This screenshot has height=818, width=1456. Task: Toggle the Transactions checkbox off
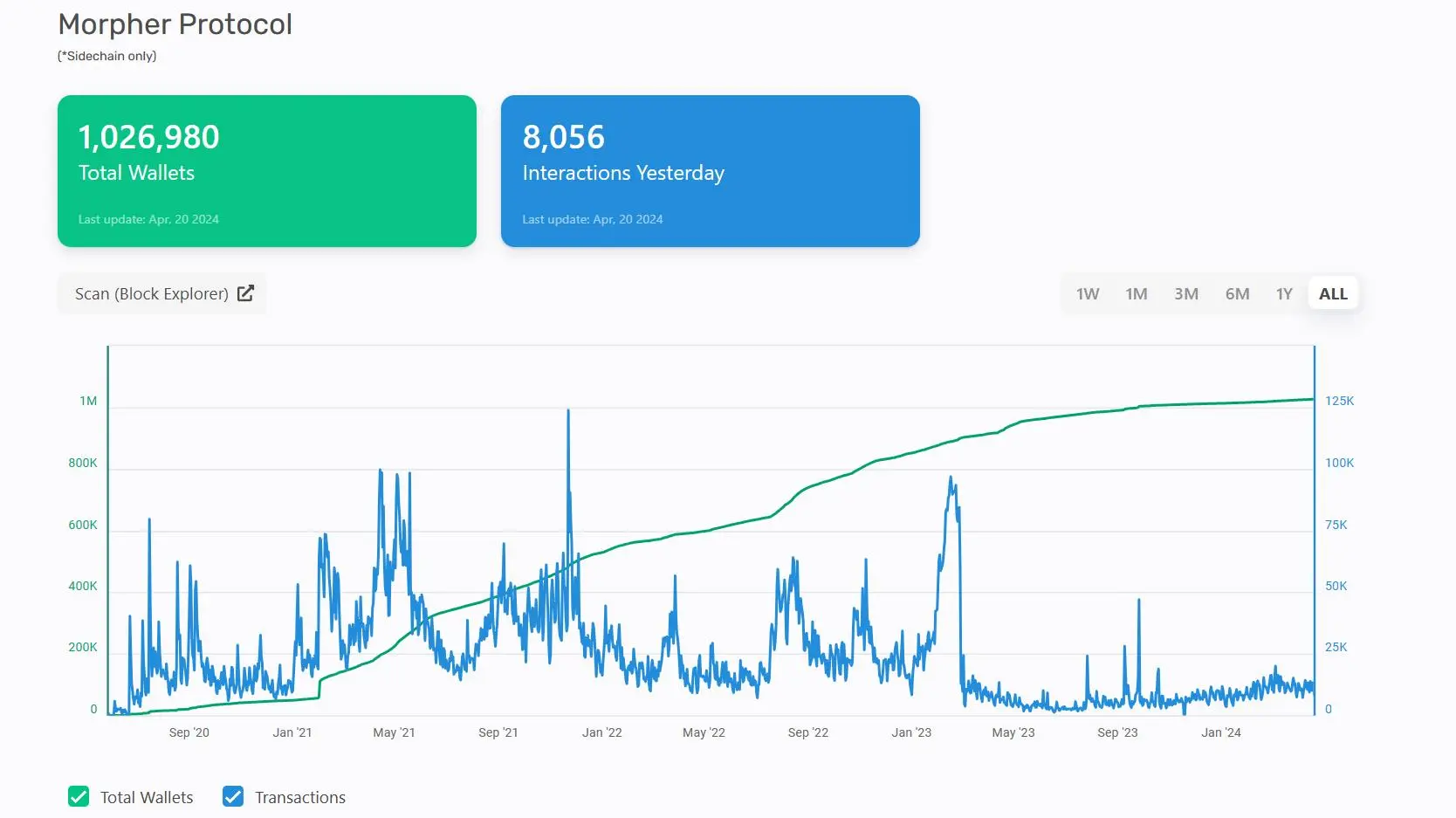(x=233, y=796)
